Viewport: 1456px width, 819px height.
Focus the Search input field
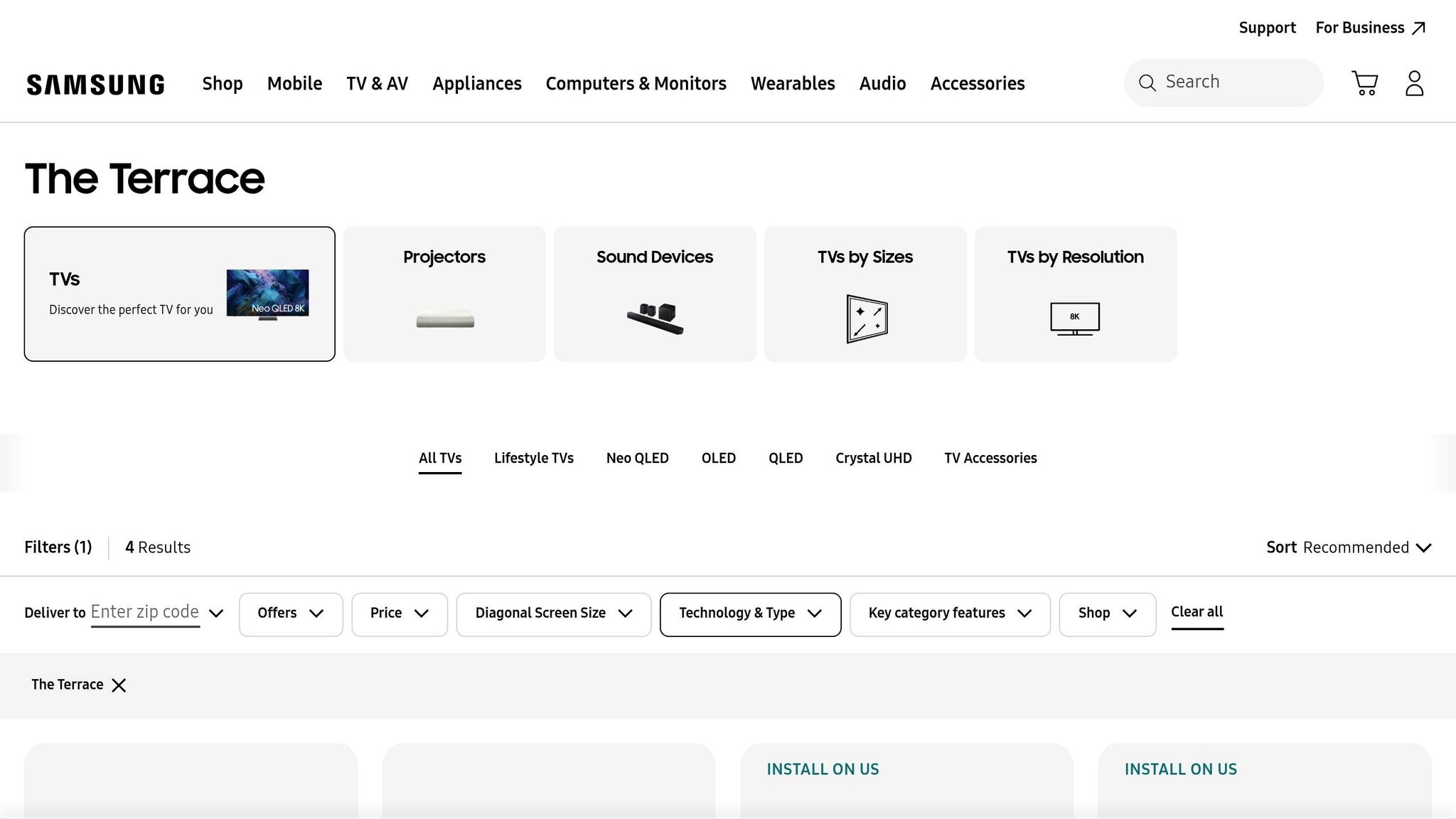(1224, 82)
